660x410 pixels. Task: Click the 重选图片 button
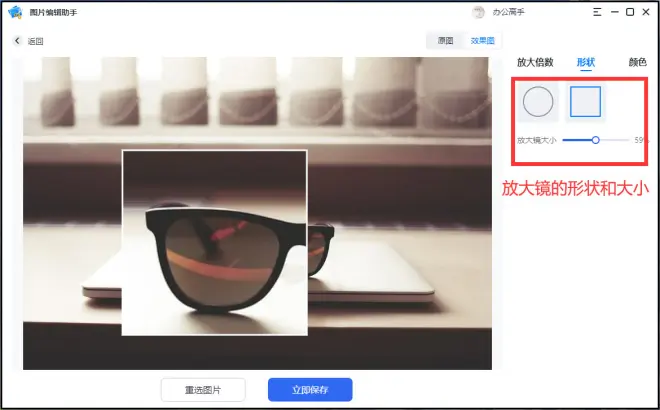[203, 390]
